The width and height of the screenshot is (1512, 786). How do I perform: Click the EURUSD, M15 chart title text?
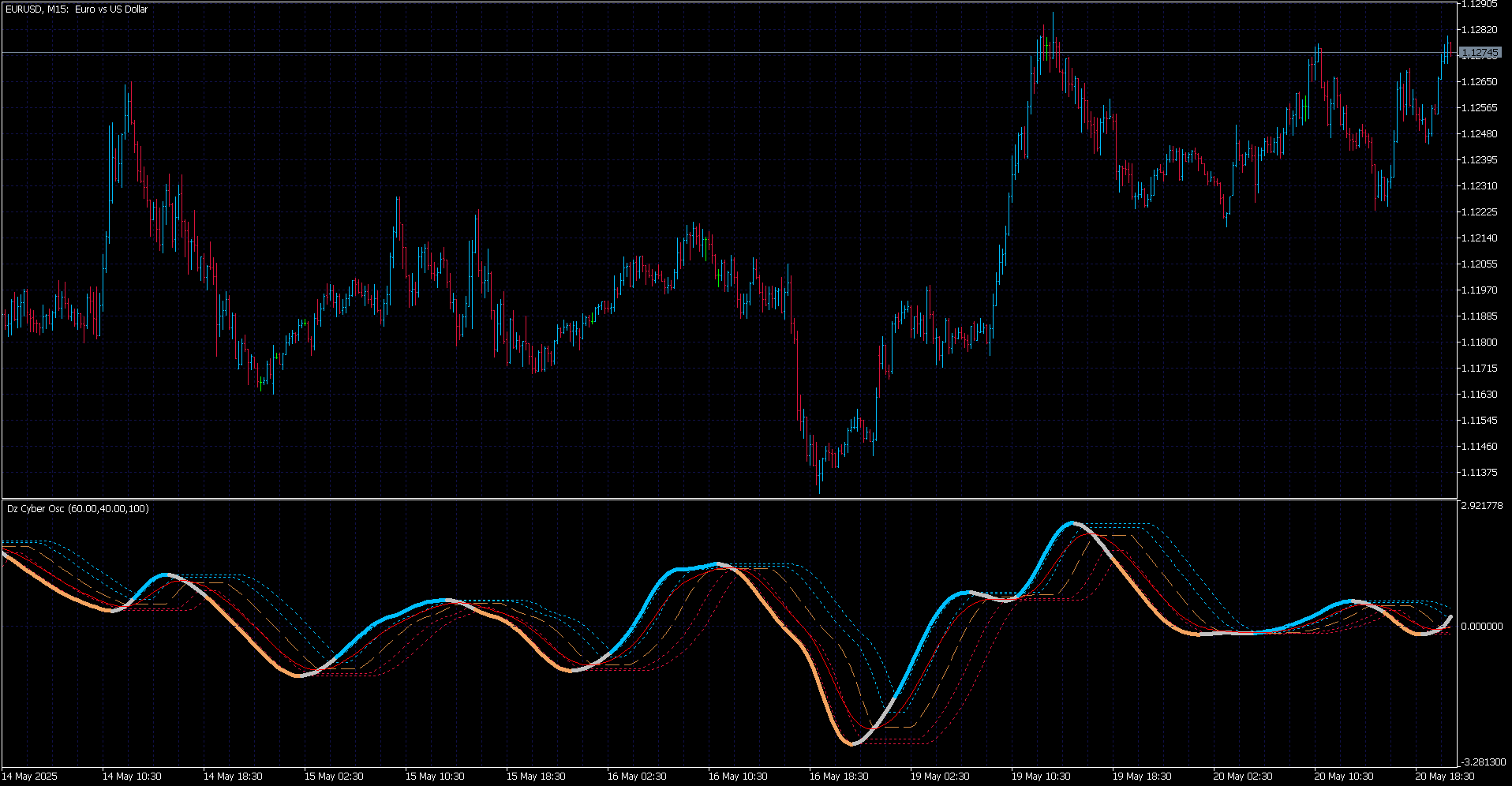coord(77,9)
